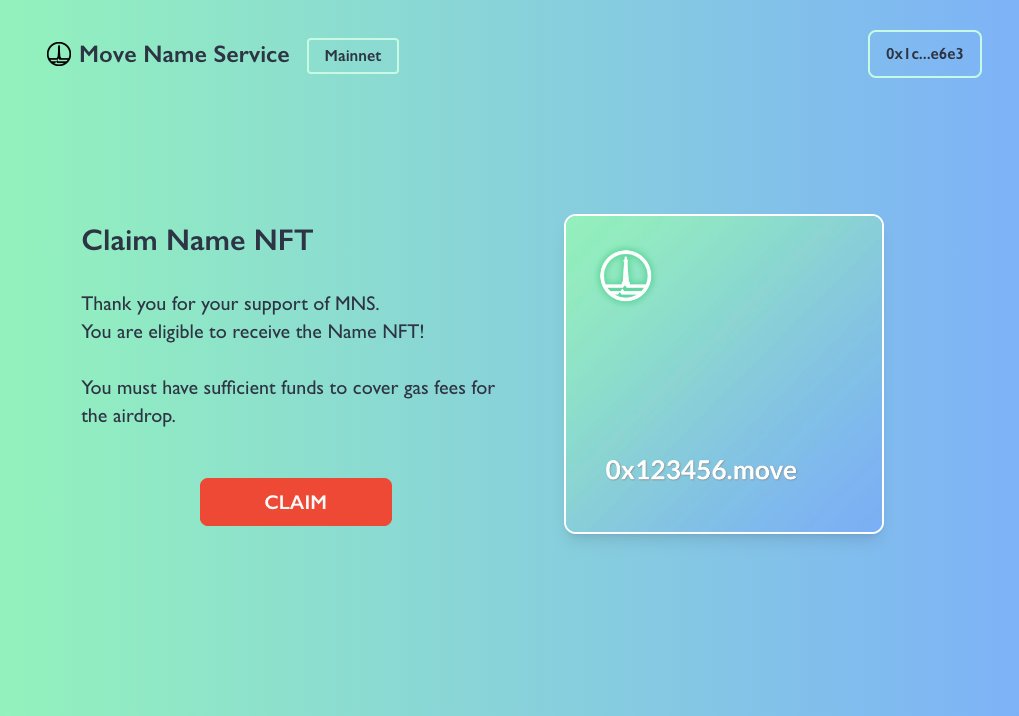Select the Mainnet network button

pos(353,56)
